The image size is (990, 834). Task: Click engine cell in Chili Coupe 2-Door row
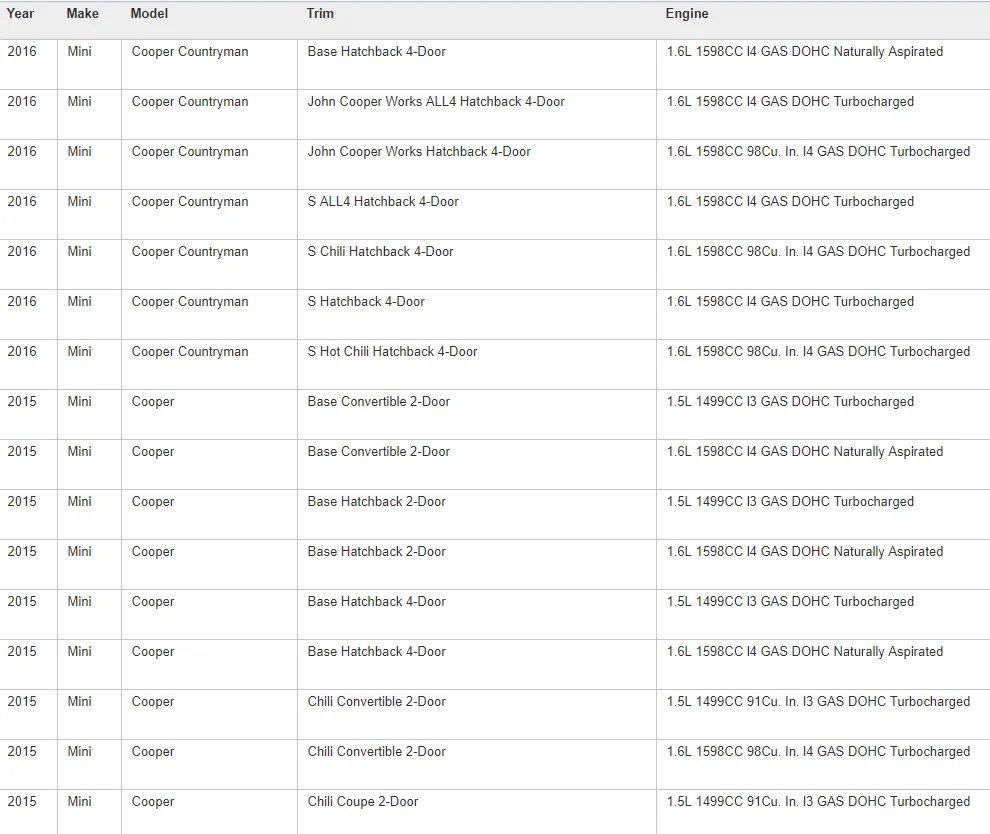(x=817, y=802)
